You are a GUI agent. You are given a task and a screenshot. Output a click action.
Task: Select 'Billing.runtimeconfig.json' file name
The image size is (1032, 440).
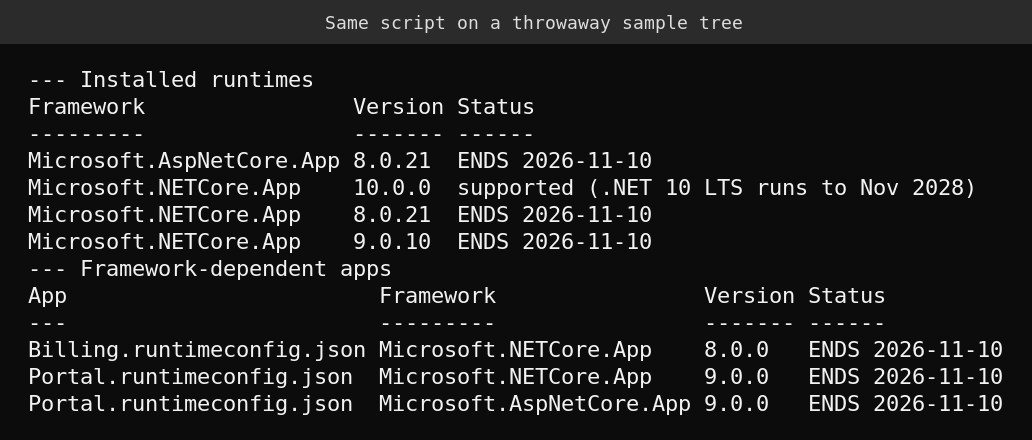pos(197,350)
